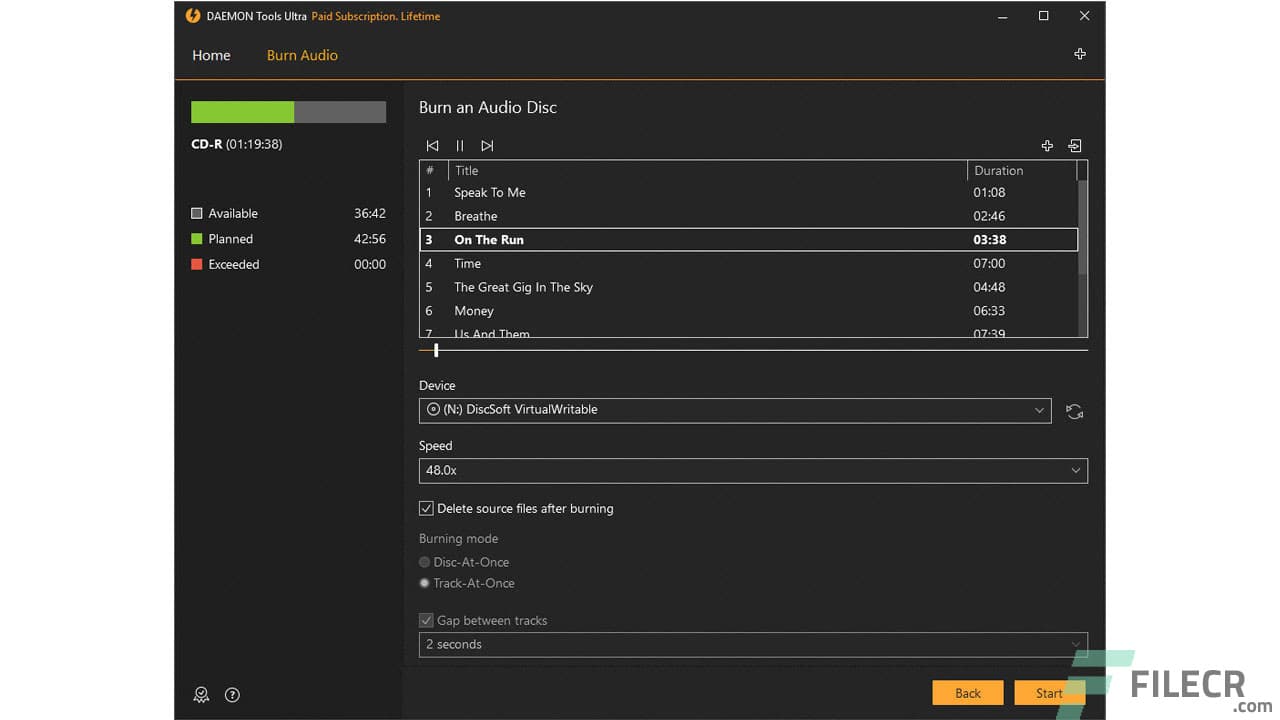The height and width of the screenshot is (720, 1280).
Task: Open a new tool tab with the plus
Action: pos(1080,54)
